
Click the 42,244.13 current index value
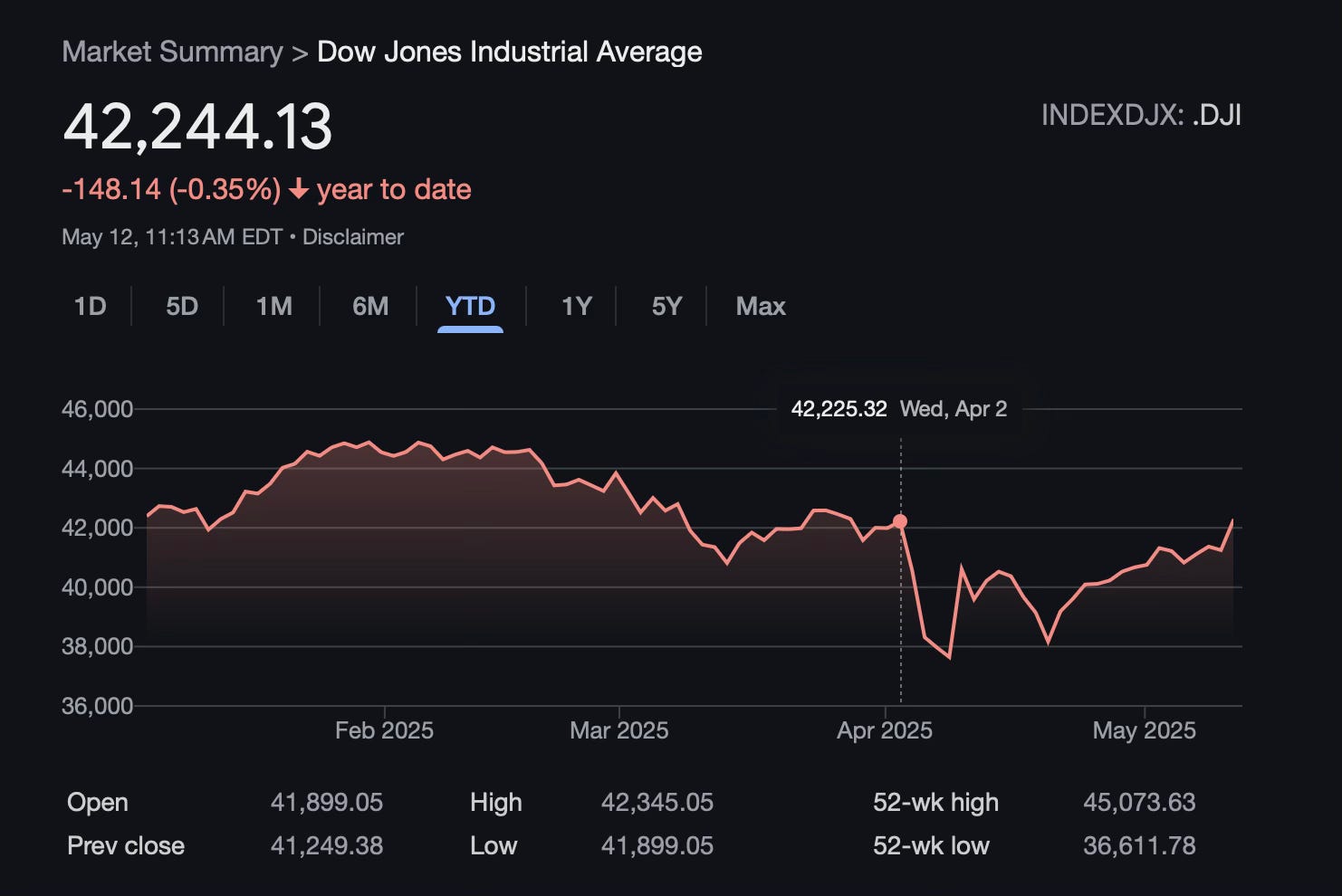(197, 126)
